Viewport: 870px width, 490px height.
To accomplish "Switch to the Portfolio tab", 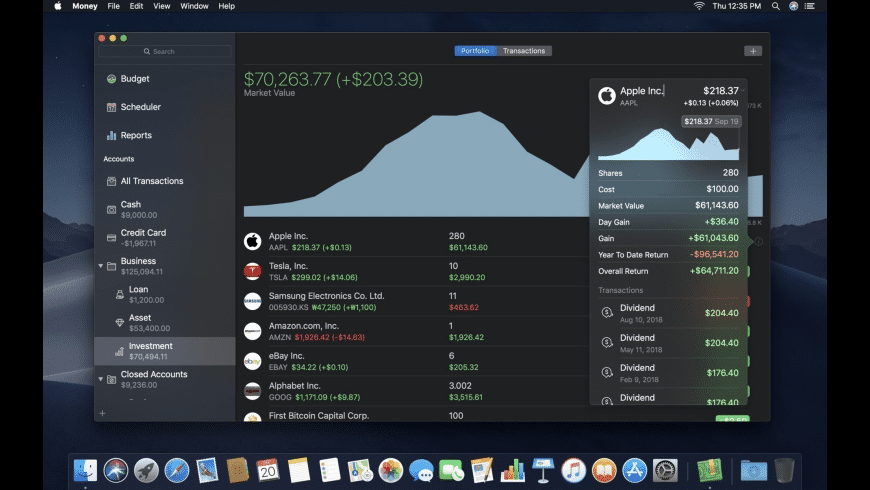I will [x=475, y=51].
